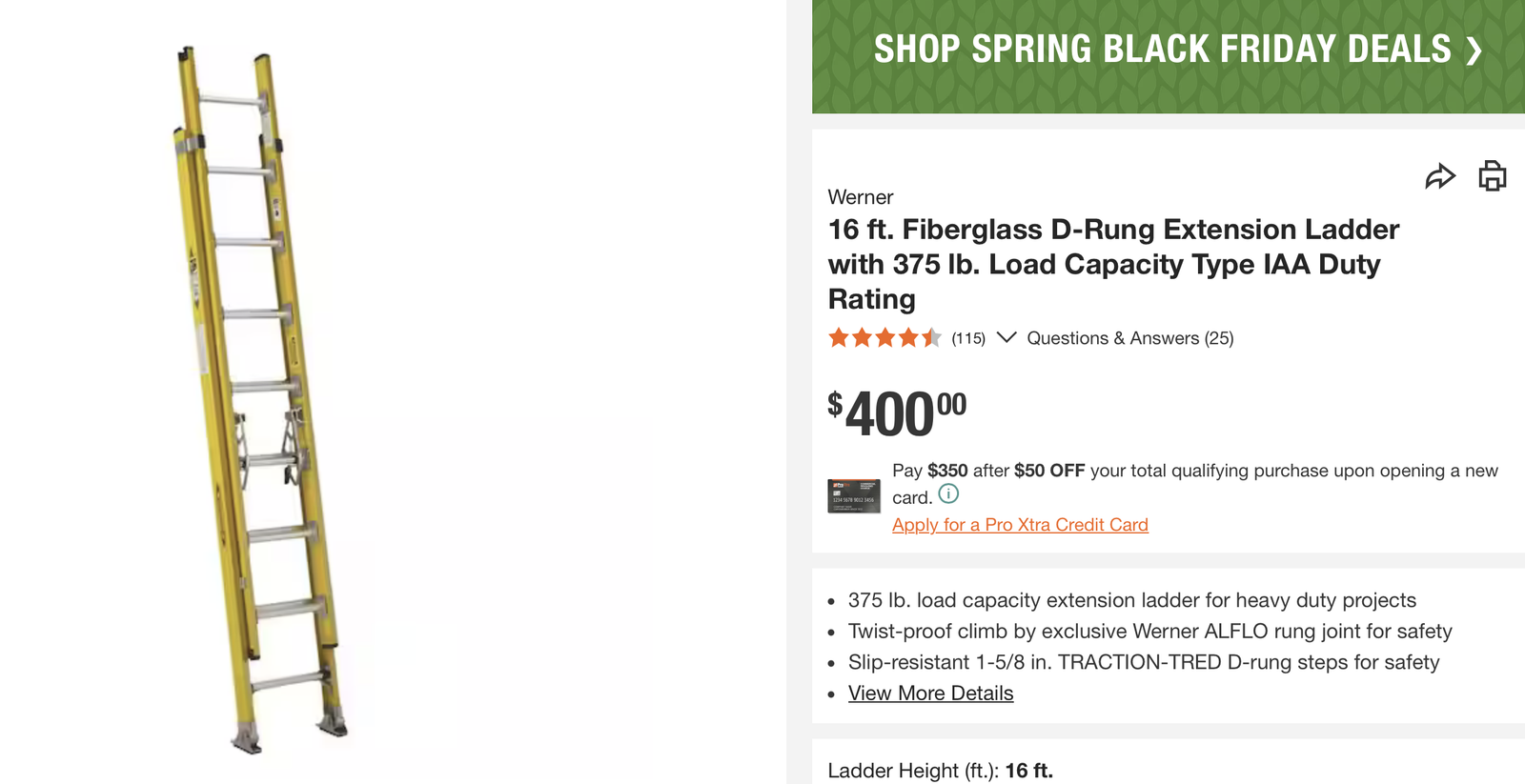Click the (115) review count
The height and width of the screenshot is (784, 1525).
point(968,338)
